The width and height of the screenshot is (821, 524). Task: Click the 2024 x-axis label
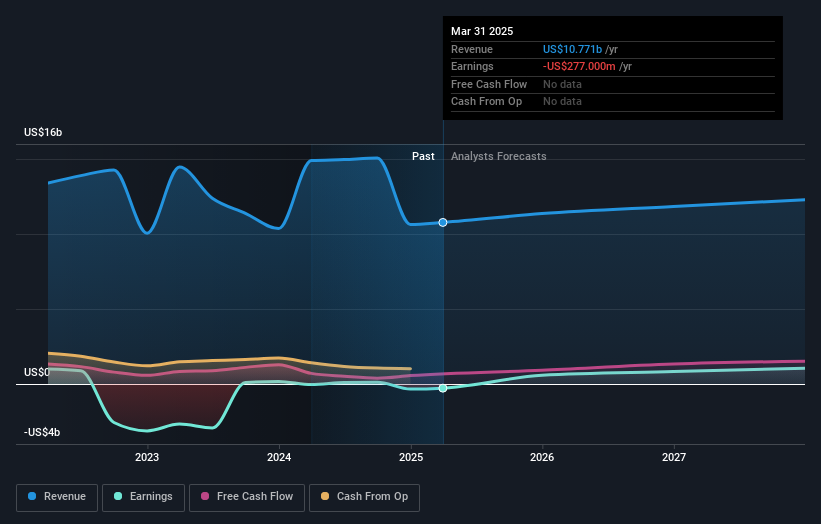pyautogui.click(x=279, y=458)
